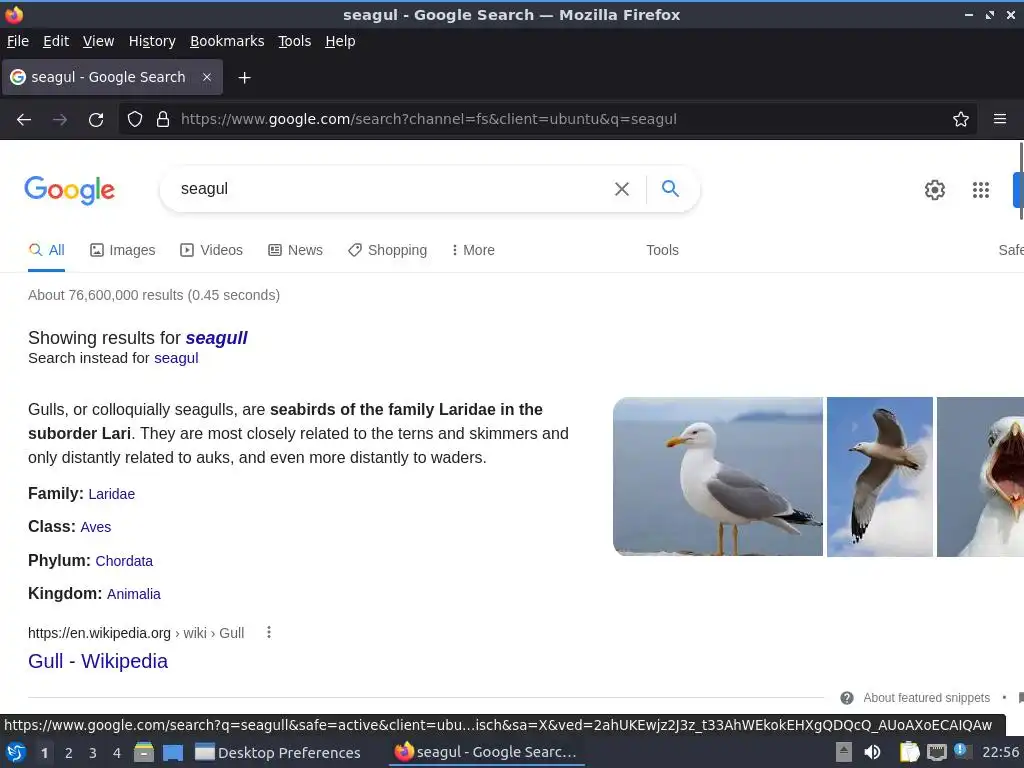
Task: Click inside the Google search field
Action: pos(392,189)
